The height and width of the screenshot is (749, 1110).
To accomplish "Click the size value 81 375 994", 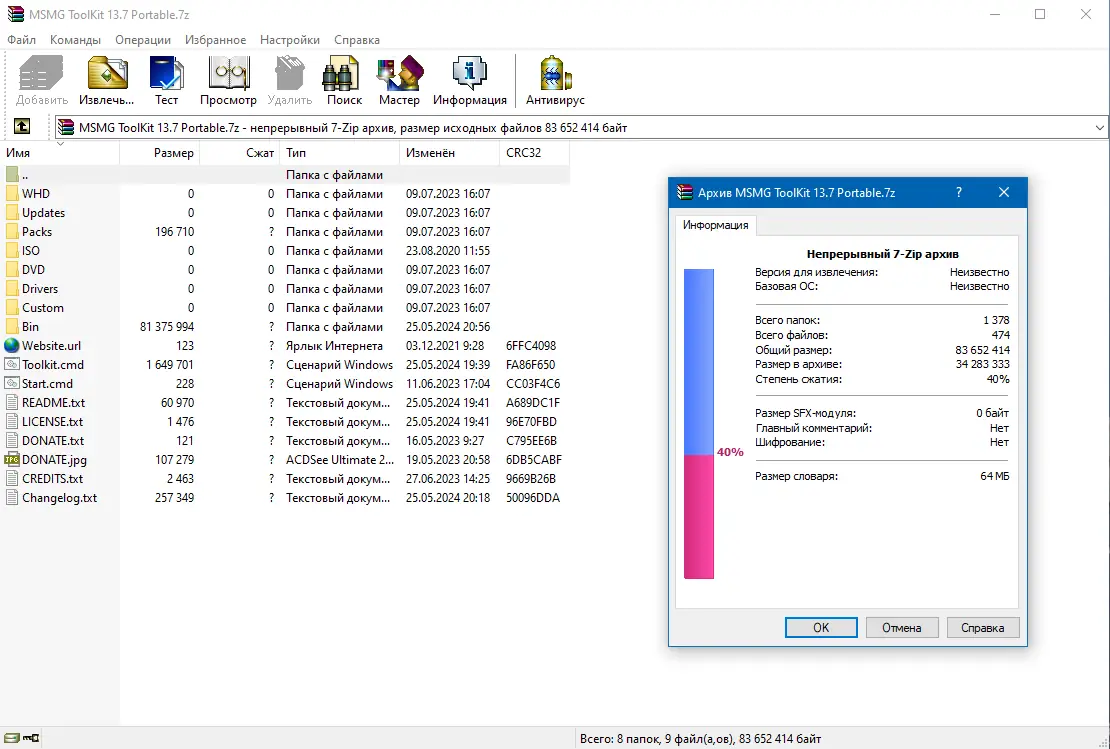I will point(167,326).
